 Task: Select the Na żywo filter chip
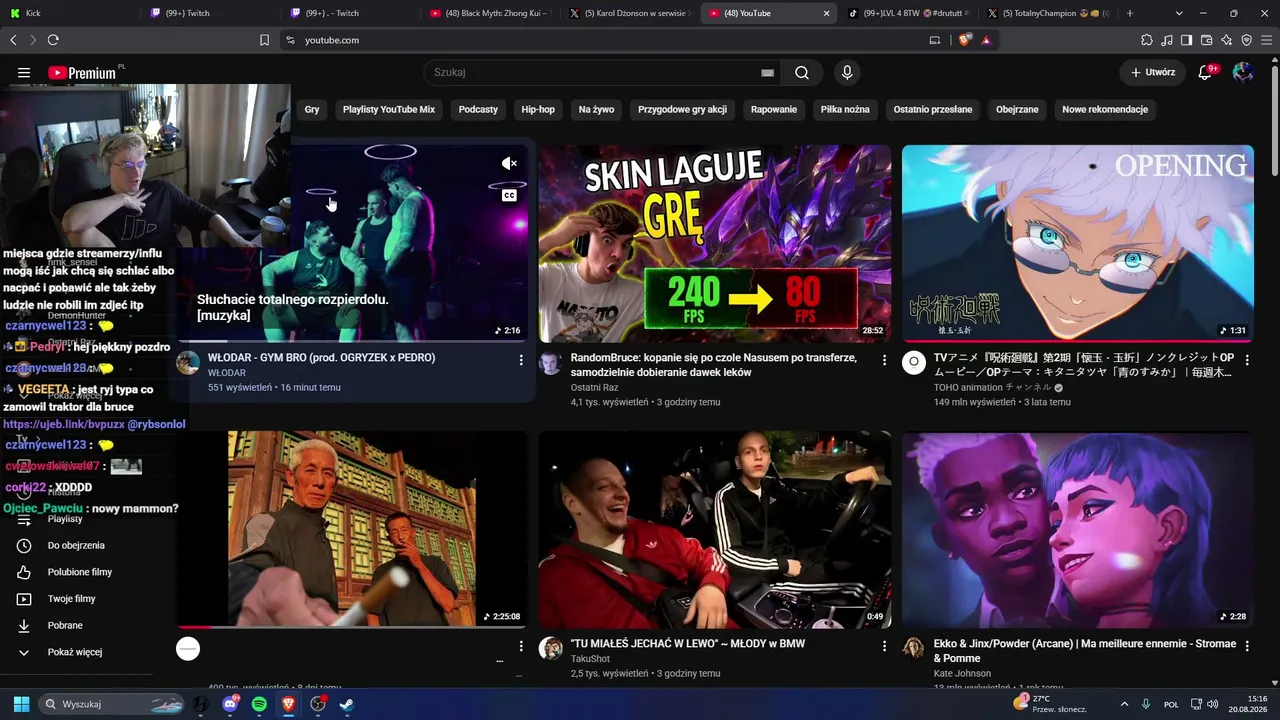point(596,109)
